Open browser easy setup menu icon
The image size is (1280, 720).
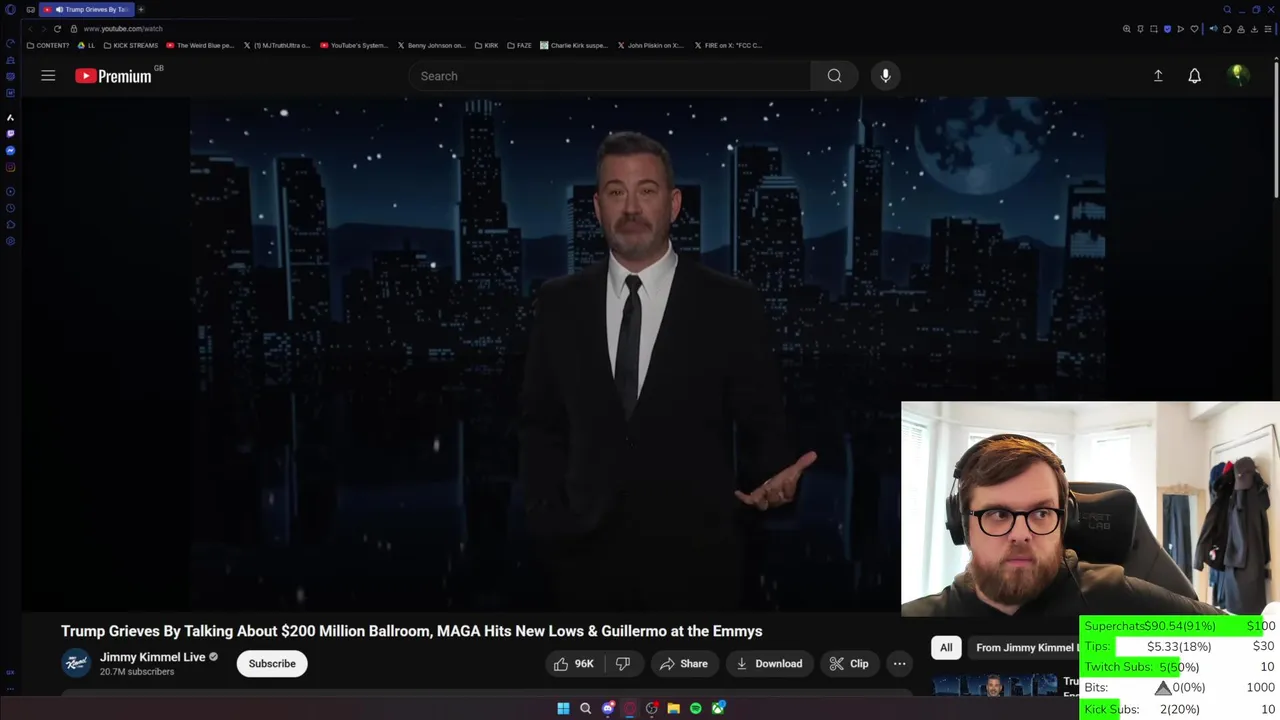coord(1268,29)
